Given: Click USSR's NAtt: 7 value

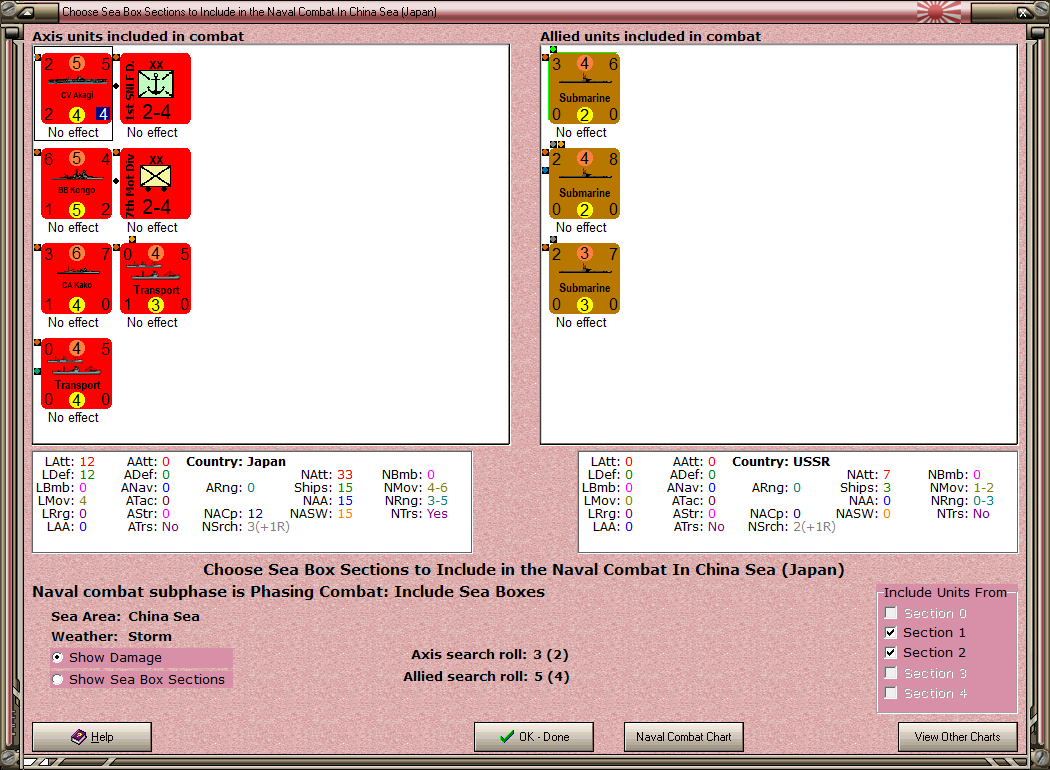Looking at the screenshot, I should tap(886, 475).
